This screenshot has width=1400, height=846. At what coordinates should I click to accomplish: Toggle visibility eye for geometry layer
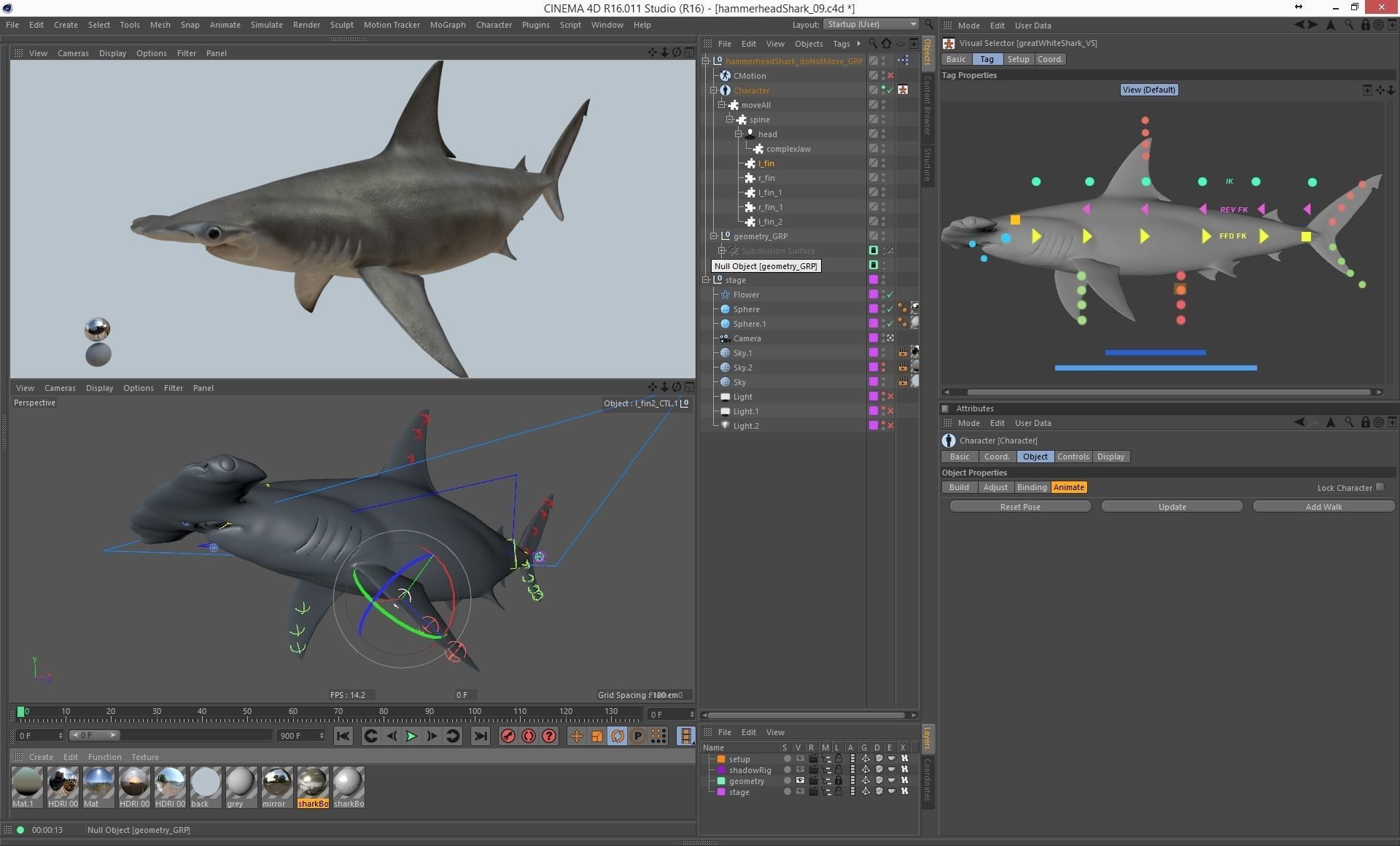pyautogui.click(x=800, y=780)
